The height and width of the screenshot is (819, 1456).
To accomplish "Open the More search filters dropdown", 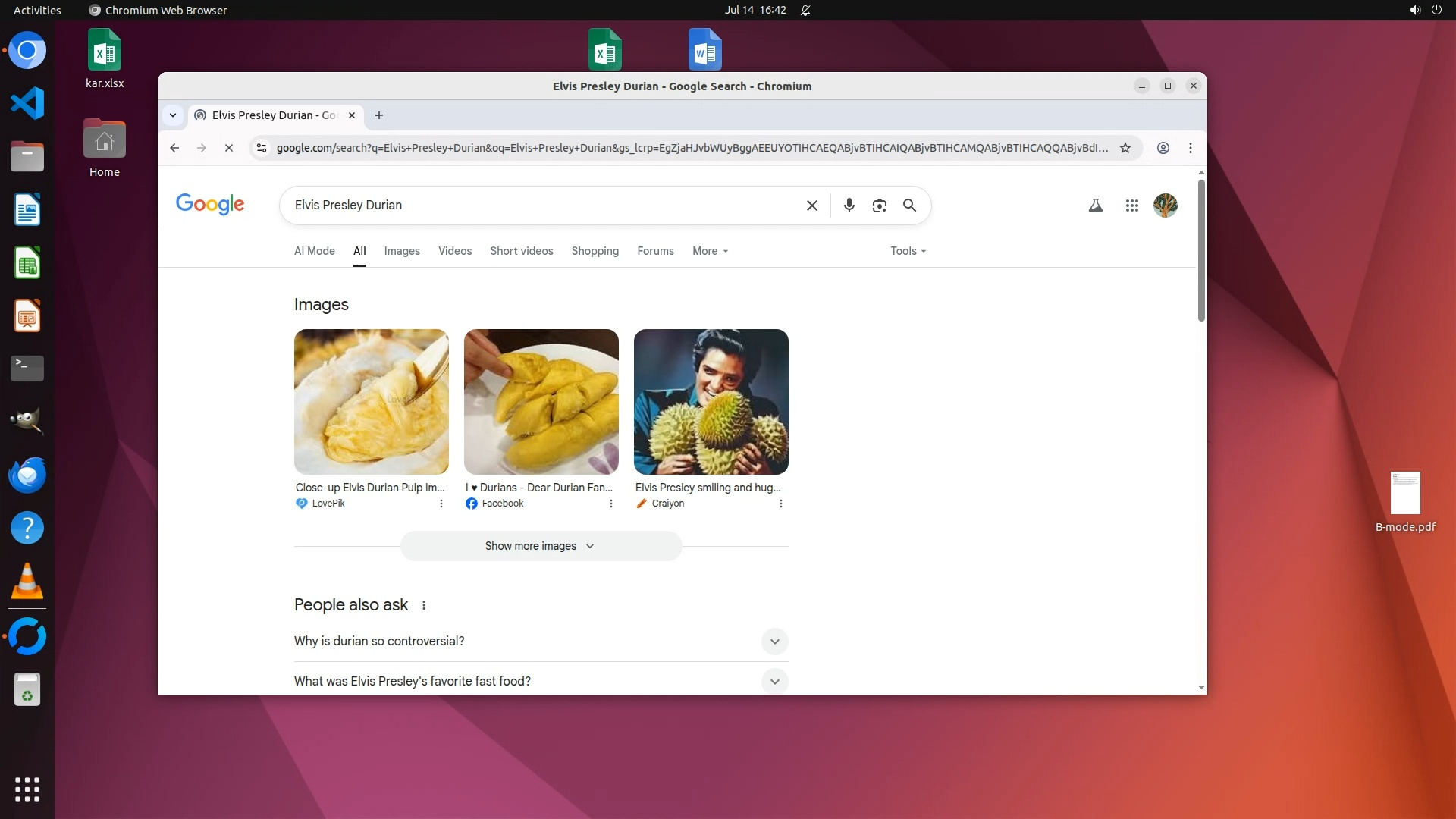I will (710, 251).
